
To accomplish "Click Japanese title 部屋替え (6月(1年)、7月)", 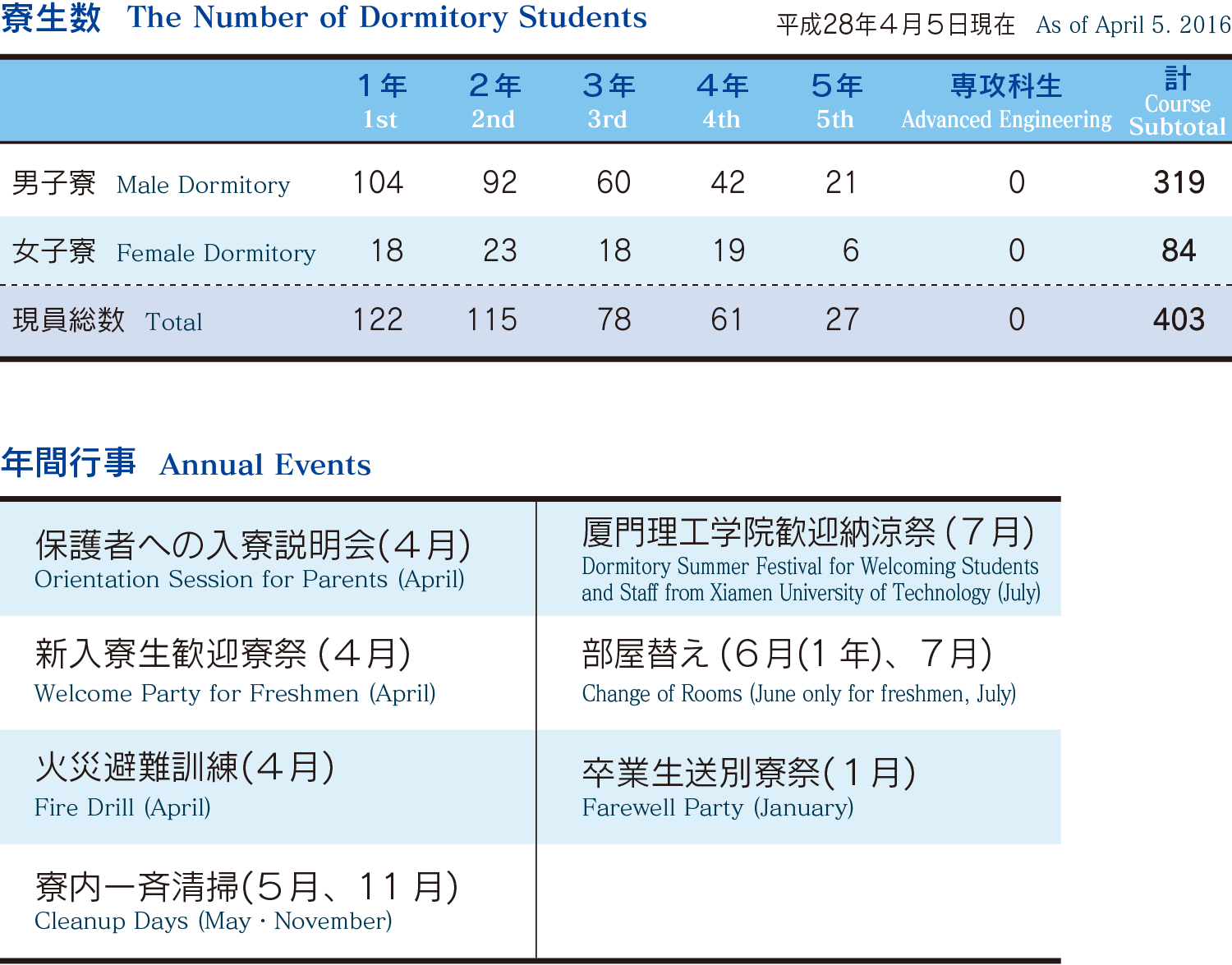I will (x=788, y=655).
